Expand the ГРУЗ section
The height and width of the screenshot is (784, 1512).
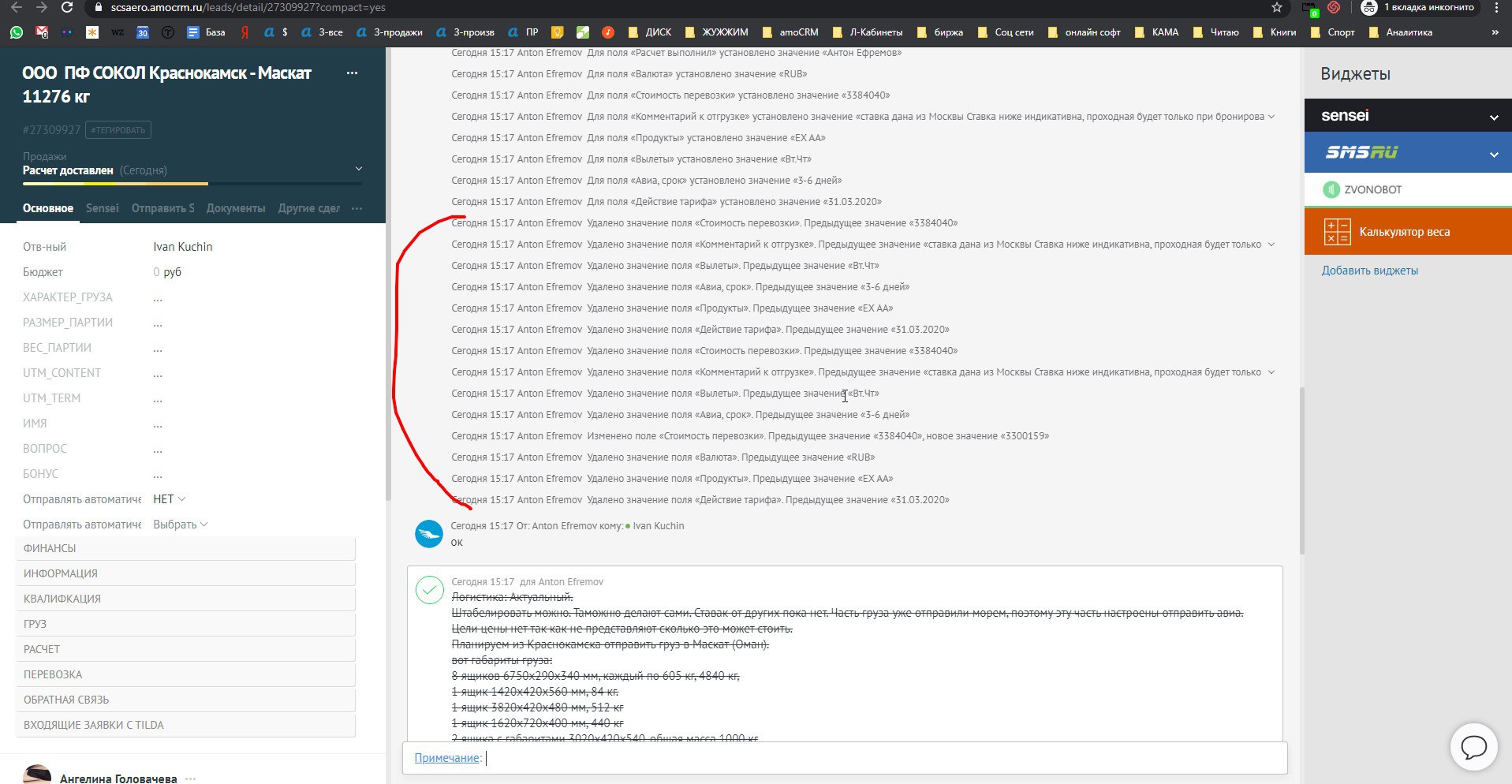tap(185, 624)
